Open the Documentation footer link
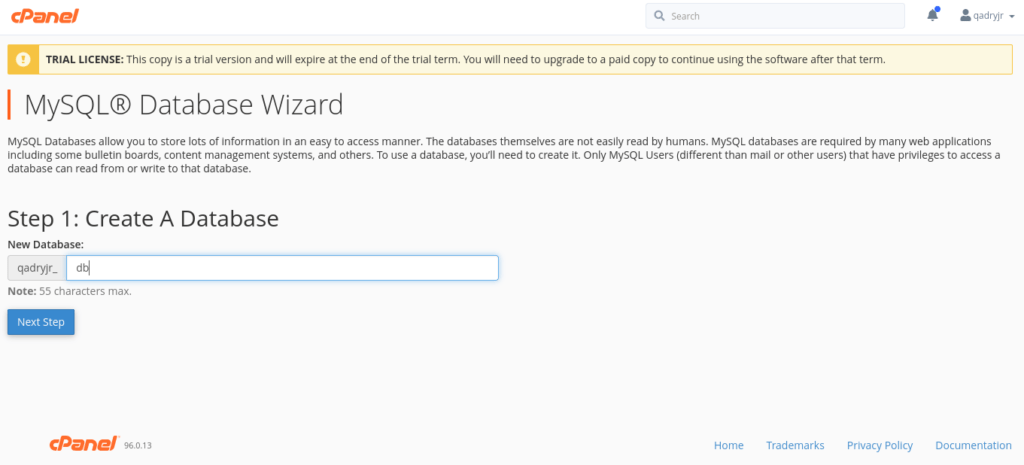The height and width of the screenshot is (465, 1024). click(973, 445)
